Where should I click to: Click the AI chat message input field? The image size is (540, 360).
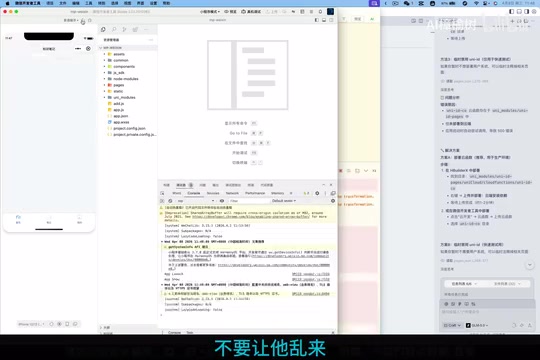point(487,312)
